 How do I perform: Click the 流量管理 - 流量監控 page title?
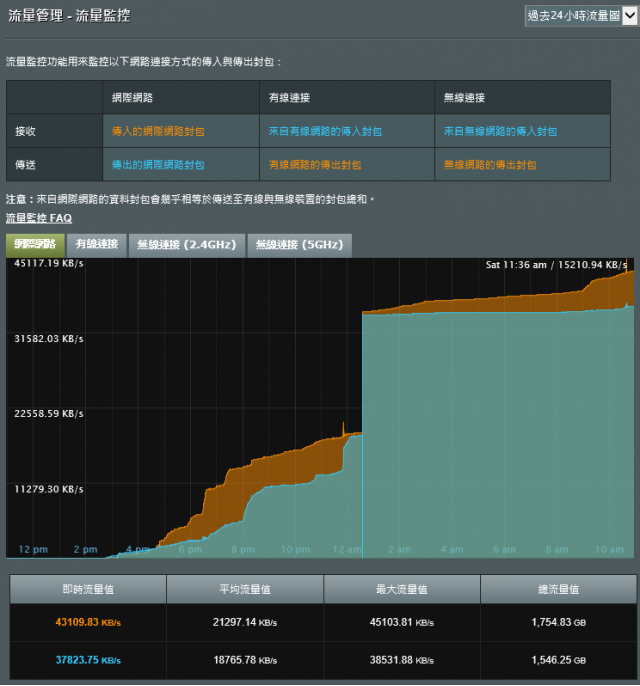(69, 16)
